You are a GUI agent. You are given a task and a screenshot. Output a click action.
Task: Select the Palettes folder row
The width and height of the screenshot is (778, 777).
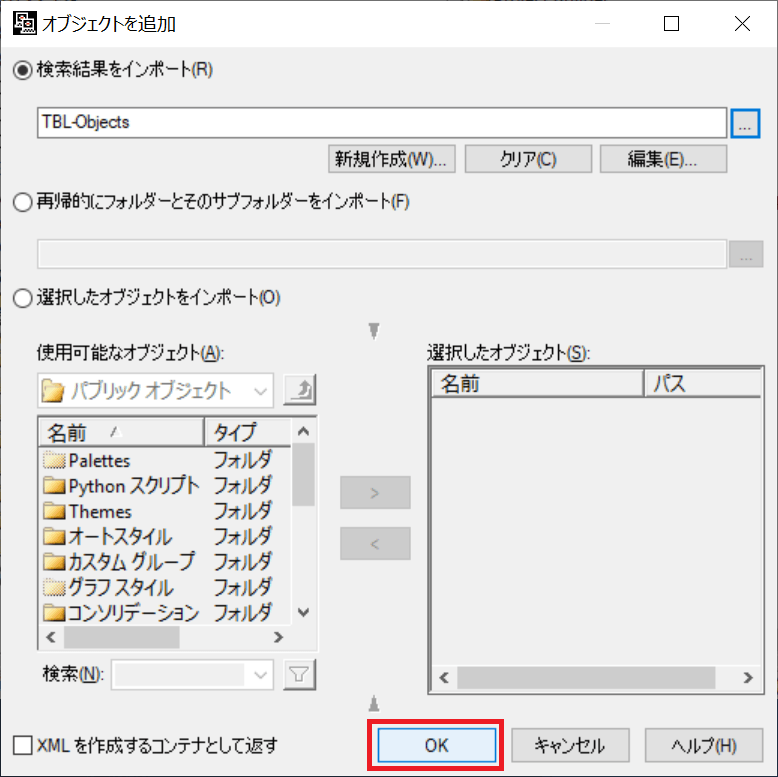pyautogui.click(x=165, y=460)
